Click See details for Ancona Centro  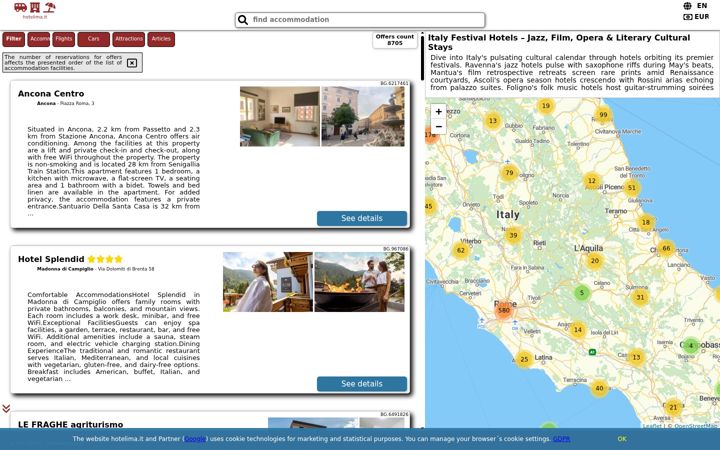click(362, 219)
